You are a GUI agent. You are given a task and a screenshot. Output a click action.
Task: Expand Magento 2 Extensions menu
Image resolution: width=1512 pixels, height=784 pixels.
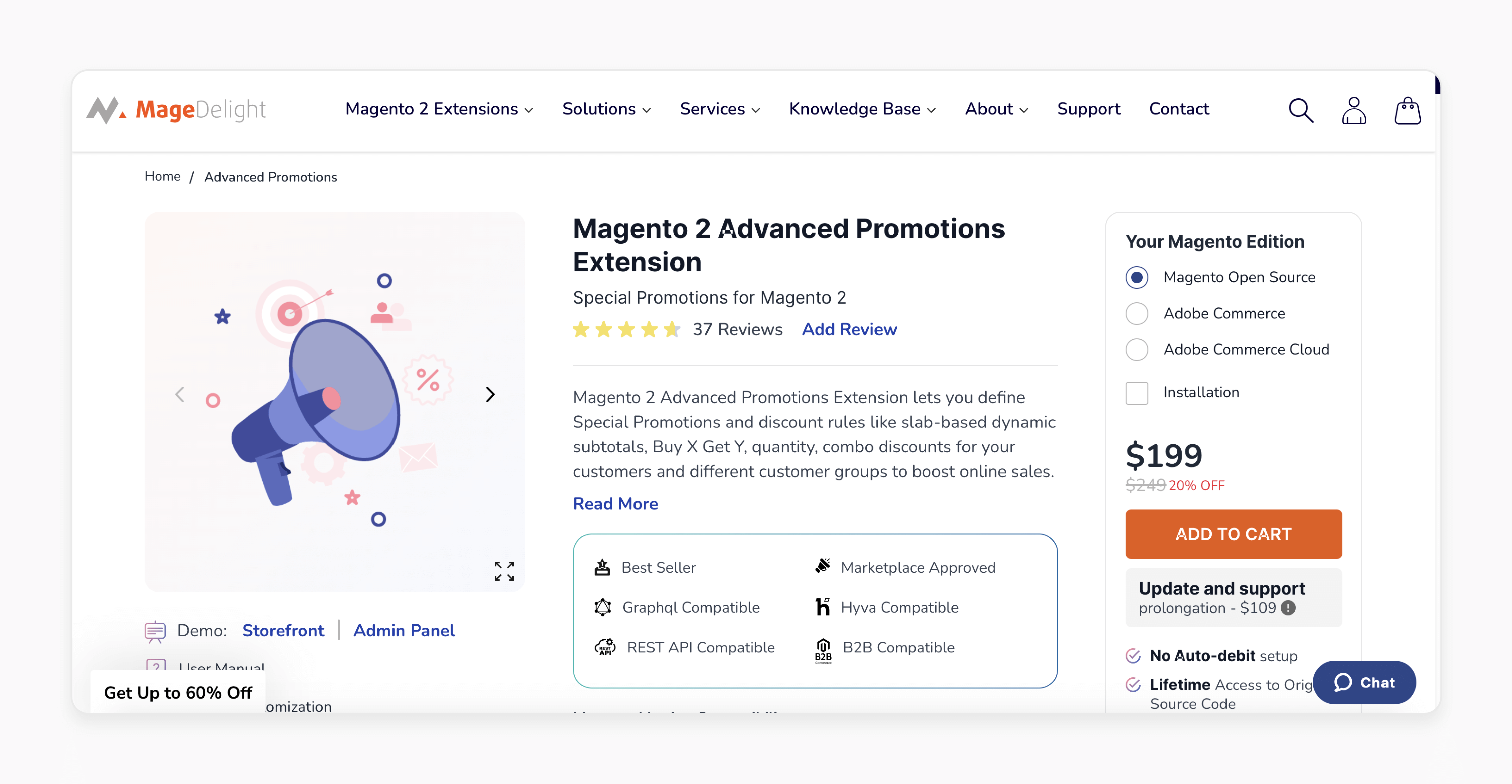tap(439, 109)
